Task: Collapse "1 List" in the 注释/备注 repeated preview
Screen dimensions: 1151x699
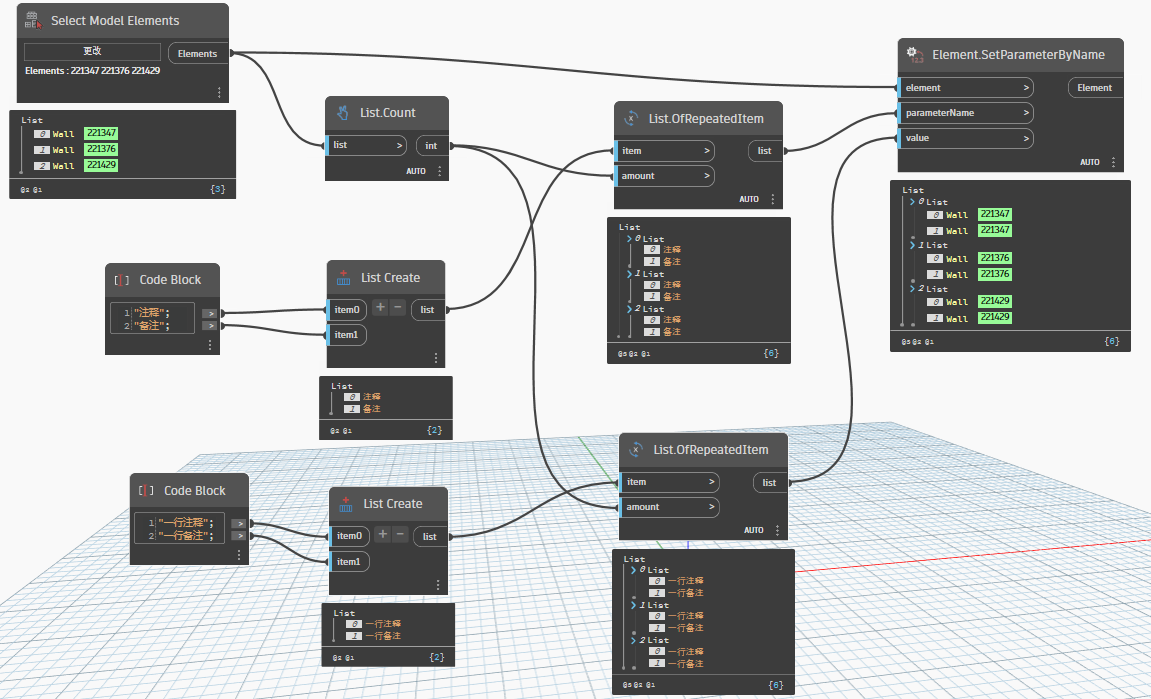Action: 629,274
